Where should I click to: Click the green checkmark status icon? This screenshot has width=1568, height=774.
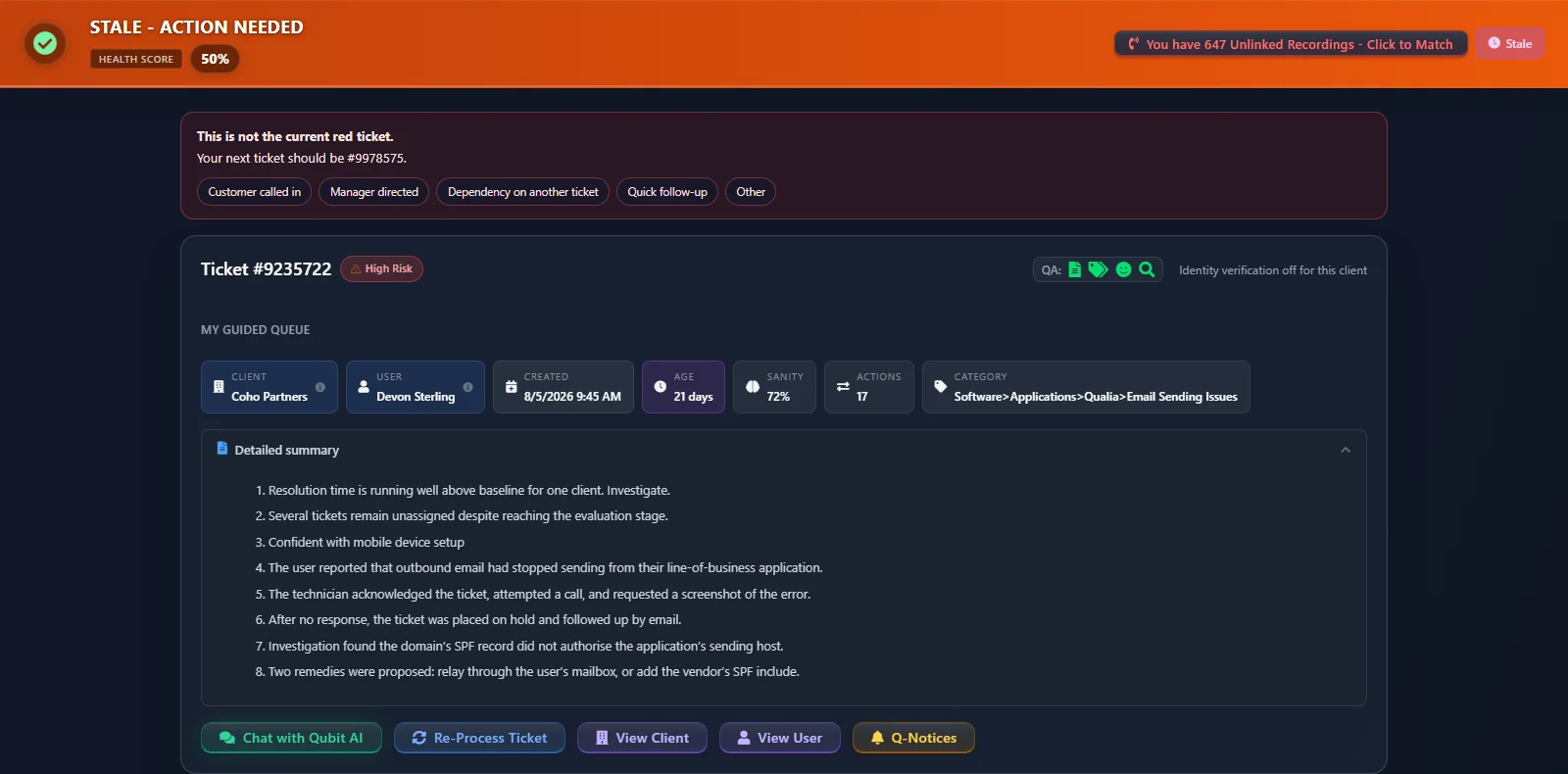(44, 43)
